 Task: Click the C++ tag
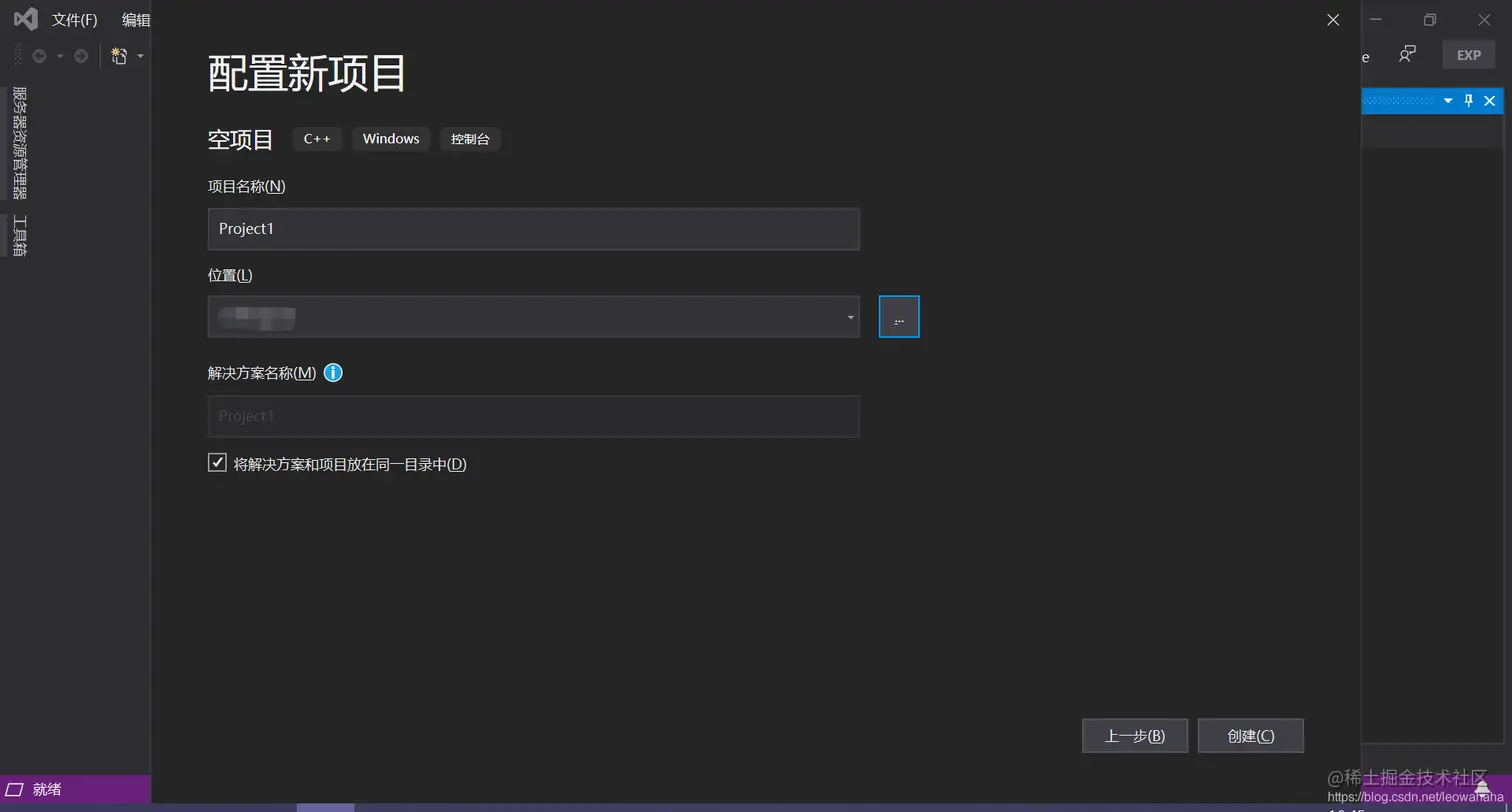tap(317, 139)
